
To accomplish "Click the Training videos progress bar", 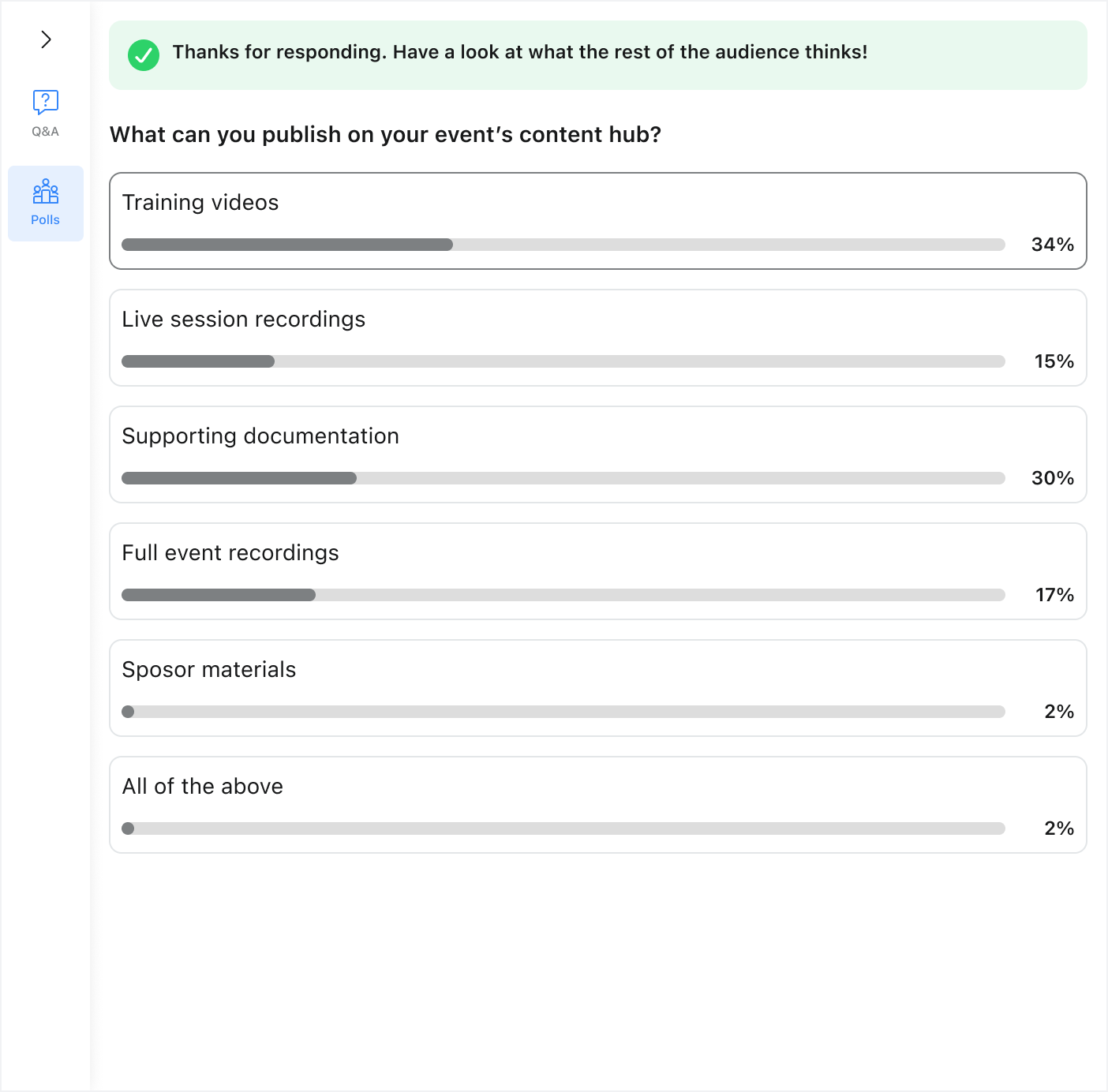I will point(563,245).
